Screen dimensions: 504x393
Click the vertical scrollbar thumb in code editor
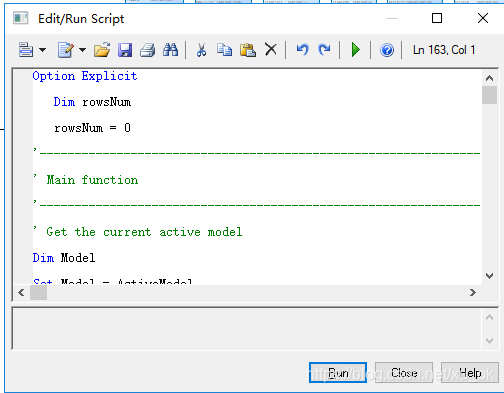click(x=489, y=95)
